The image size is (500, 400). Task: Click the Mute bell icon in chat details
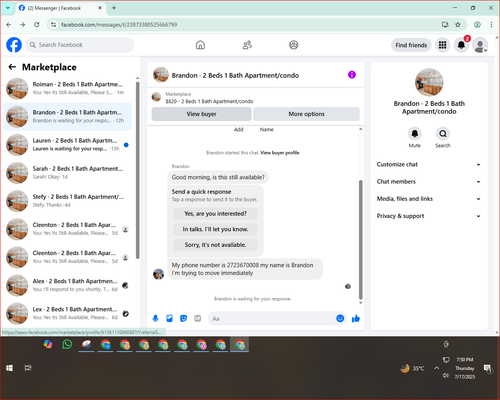coord(415,134)
